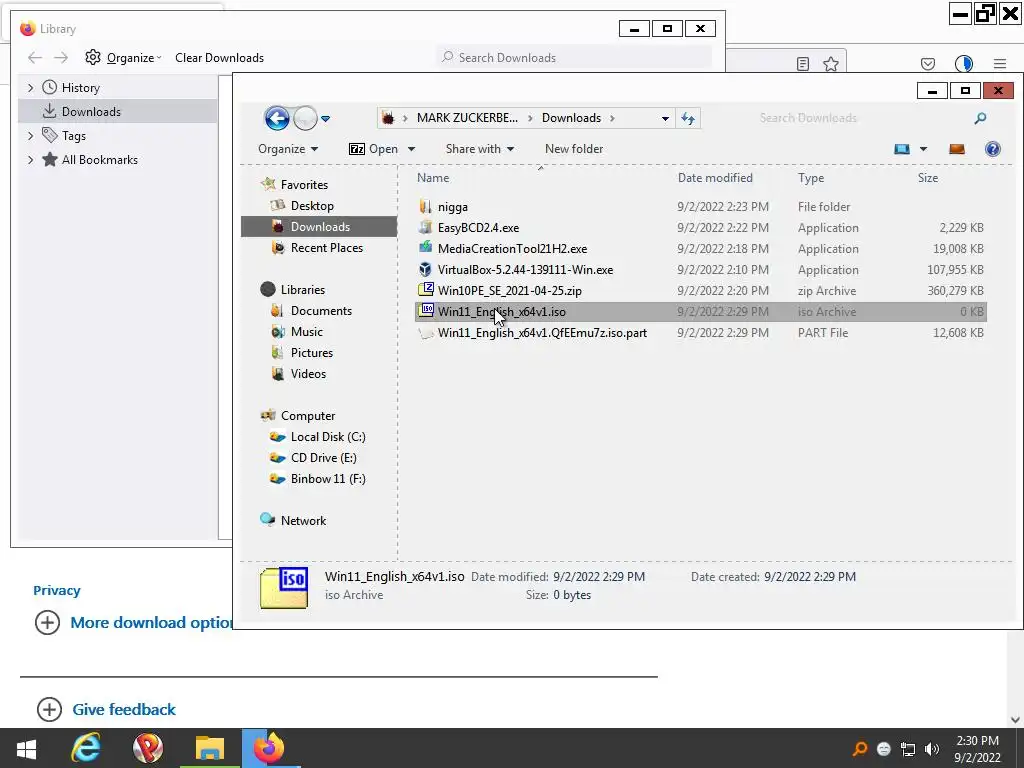Expand the Explorer address bar history dropdown
Screen dimensions: 1024x768
coord(665,118)
